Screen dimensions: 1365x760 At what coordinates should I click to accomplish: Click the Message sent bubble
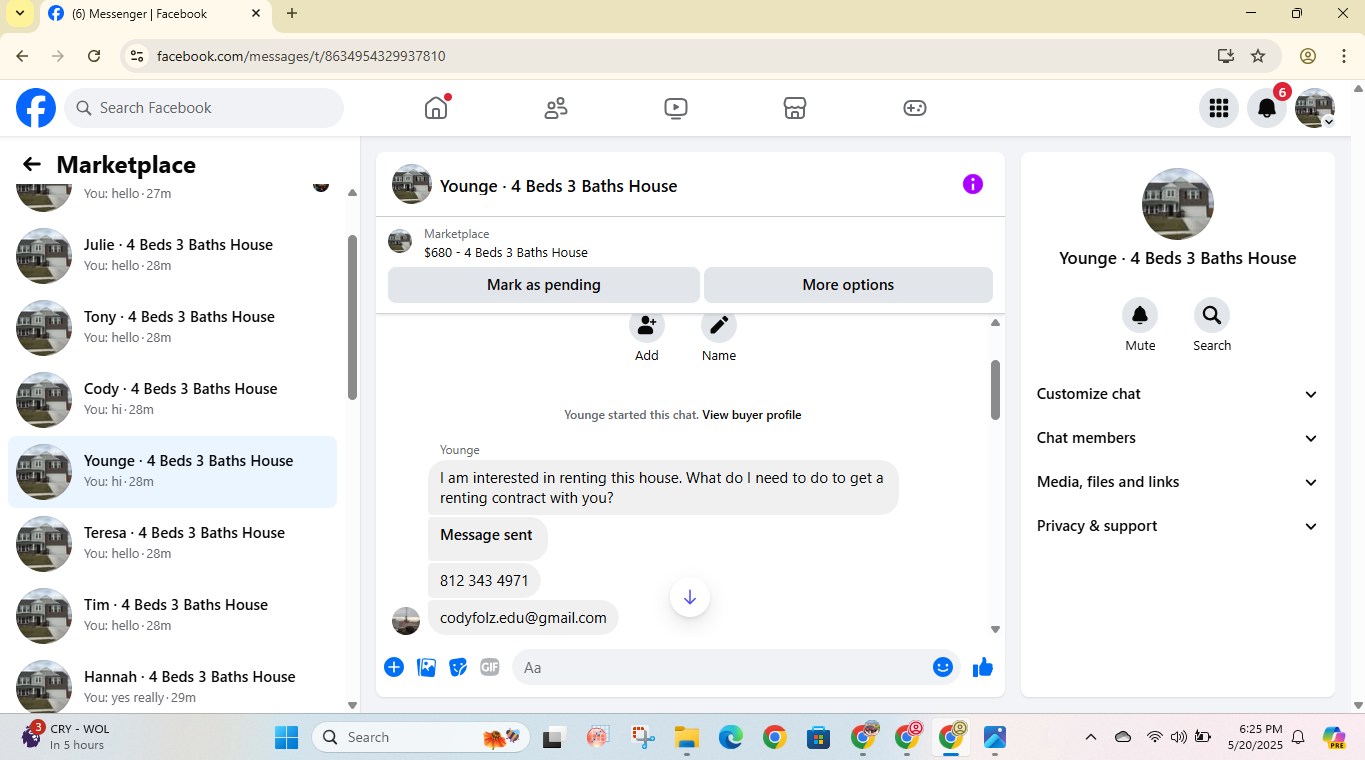487,538
